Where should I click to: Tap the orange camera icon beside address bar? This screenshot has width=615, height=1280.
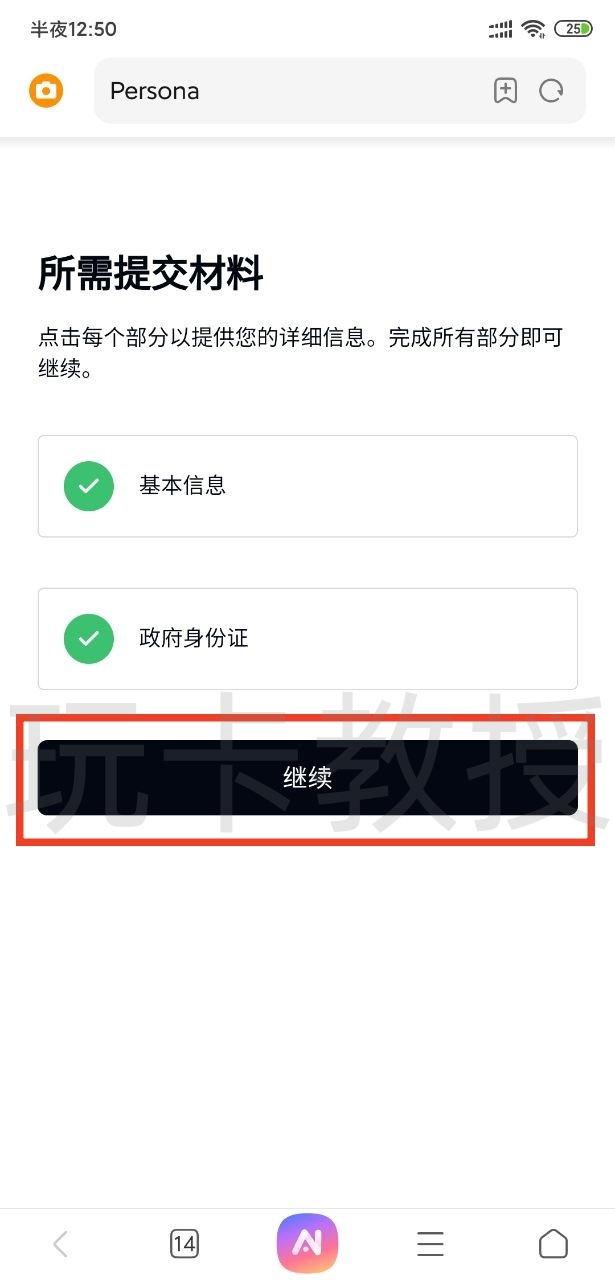click(x=46, y=91)
